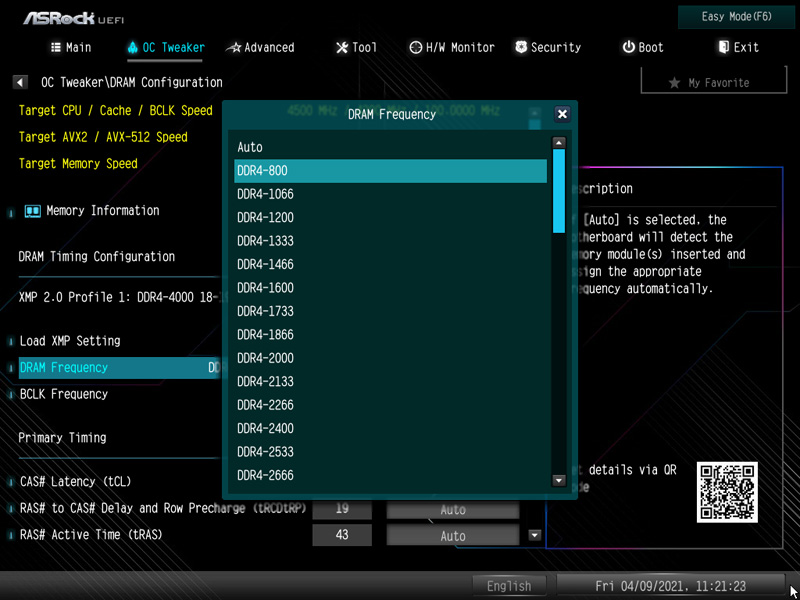Select DDR4-2133 option

click(x=390, y=382)
